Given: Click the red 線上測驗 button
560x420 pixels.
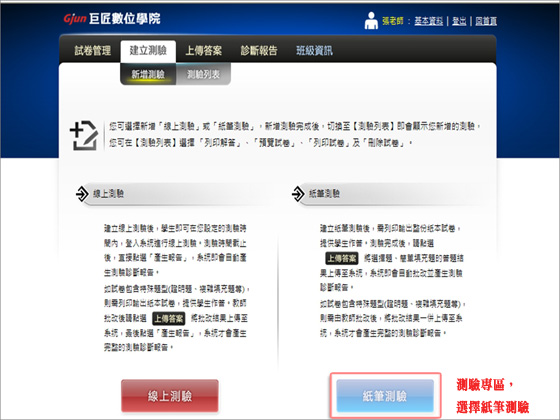Looking at the screenshot, I should [x=170, y=396].
